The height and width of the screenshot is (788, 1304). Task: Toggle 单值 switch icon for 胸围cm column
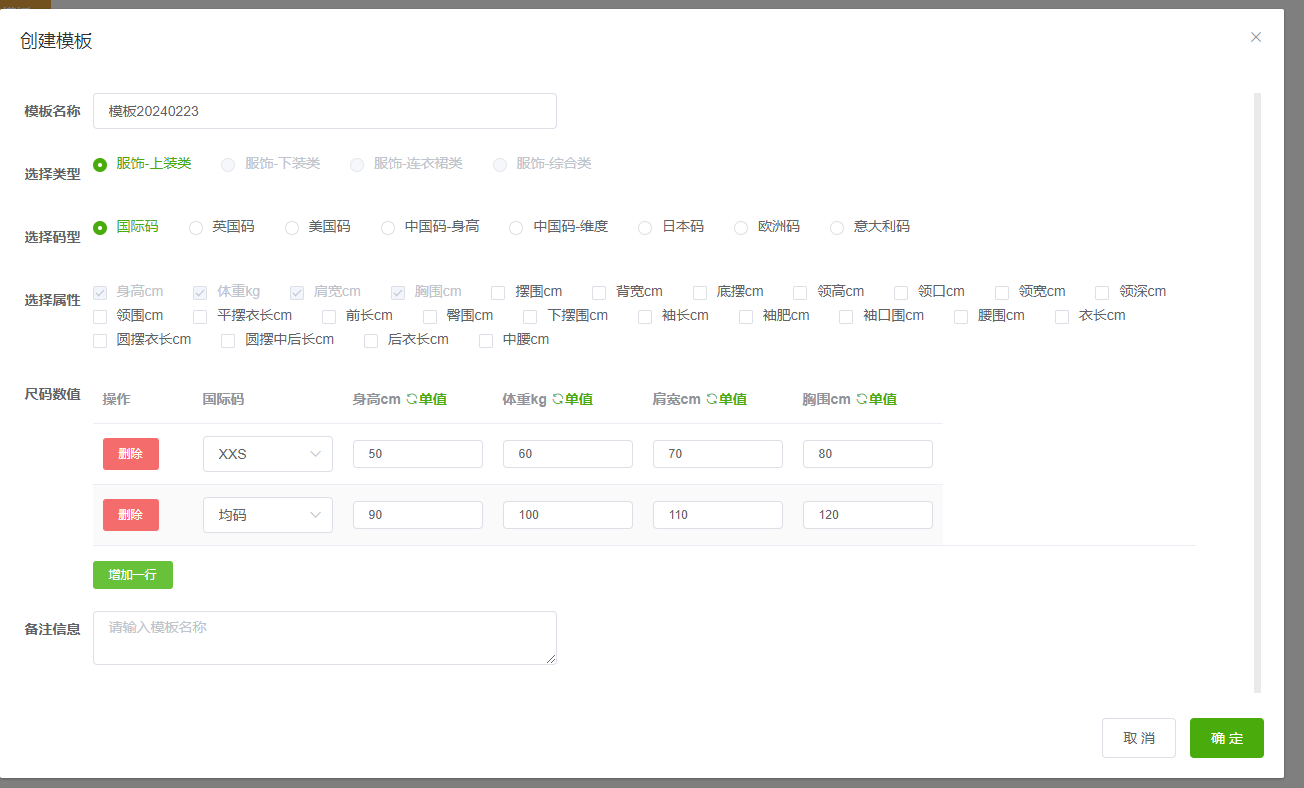tap(861, 399)
